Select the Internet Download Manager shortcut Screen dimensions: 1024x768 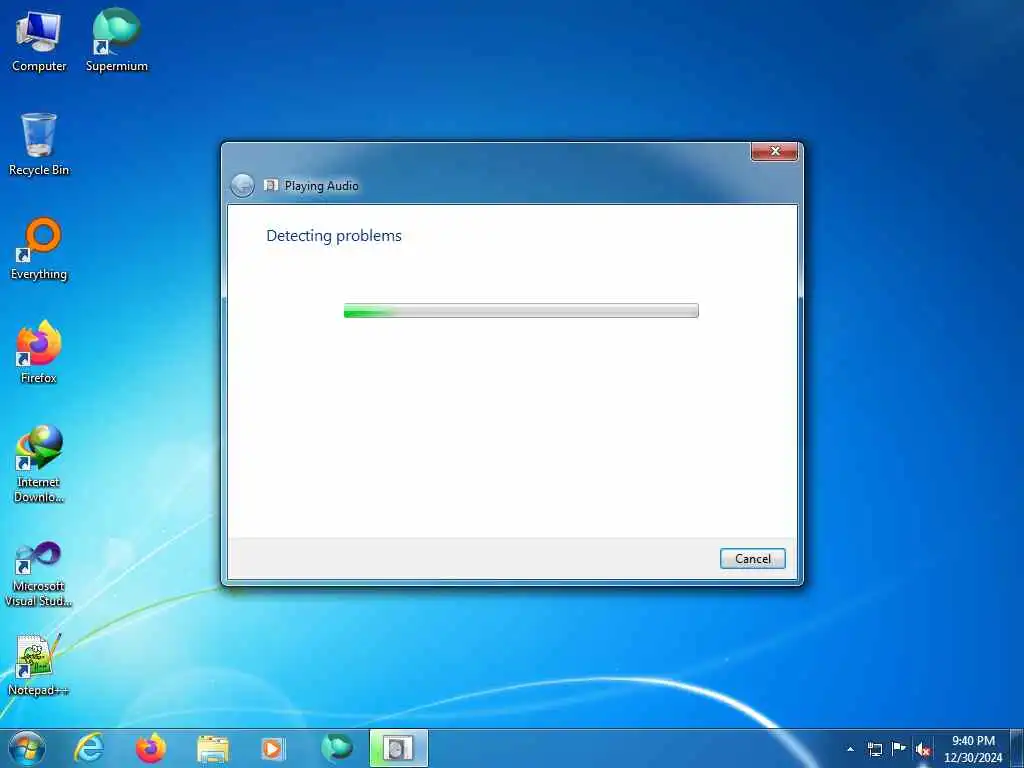(39, 464)
